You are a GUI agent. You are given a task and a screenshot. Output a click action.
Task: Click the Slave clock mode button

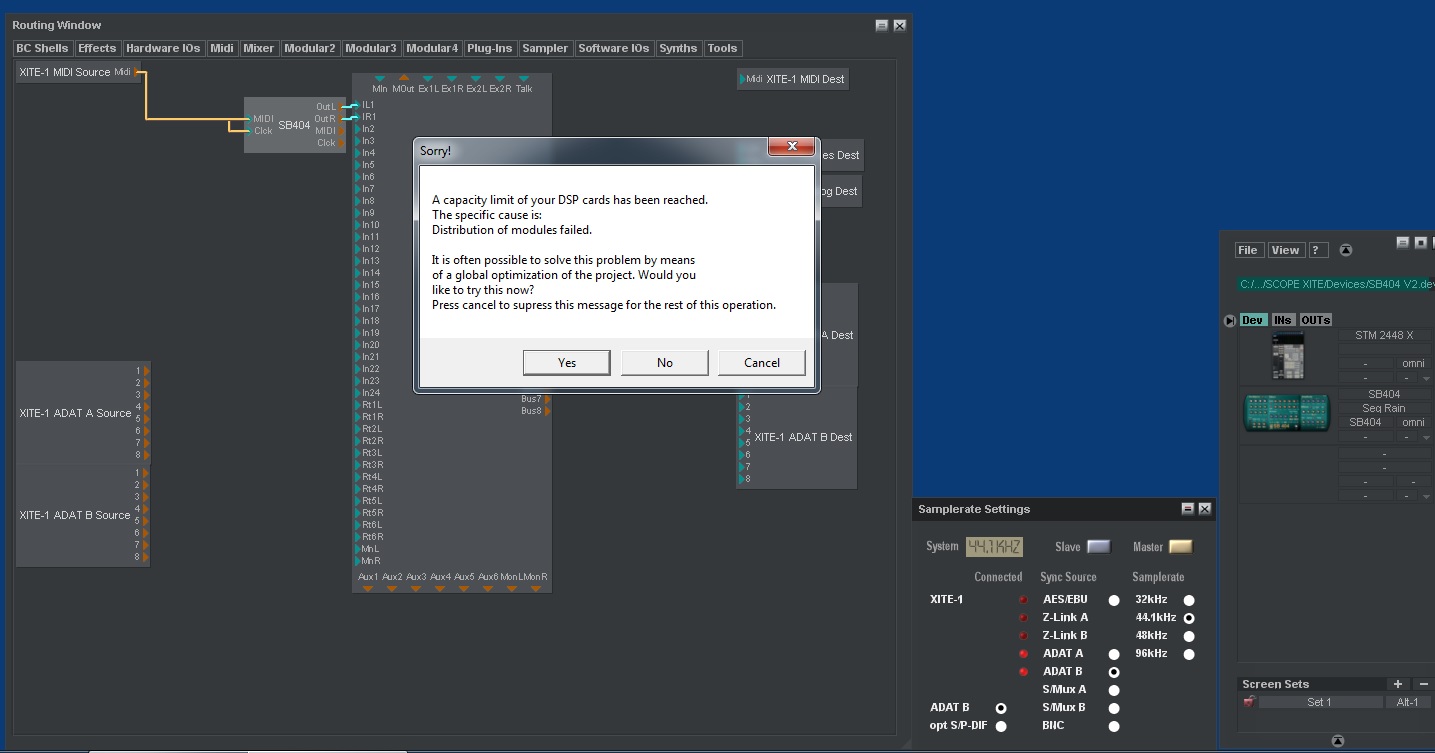coord(1098,547)
